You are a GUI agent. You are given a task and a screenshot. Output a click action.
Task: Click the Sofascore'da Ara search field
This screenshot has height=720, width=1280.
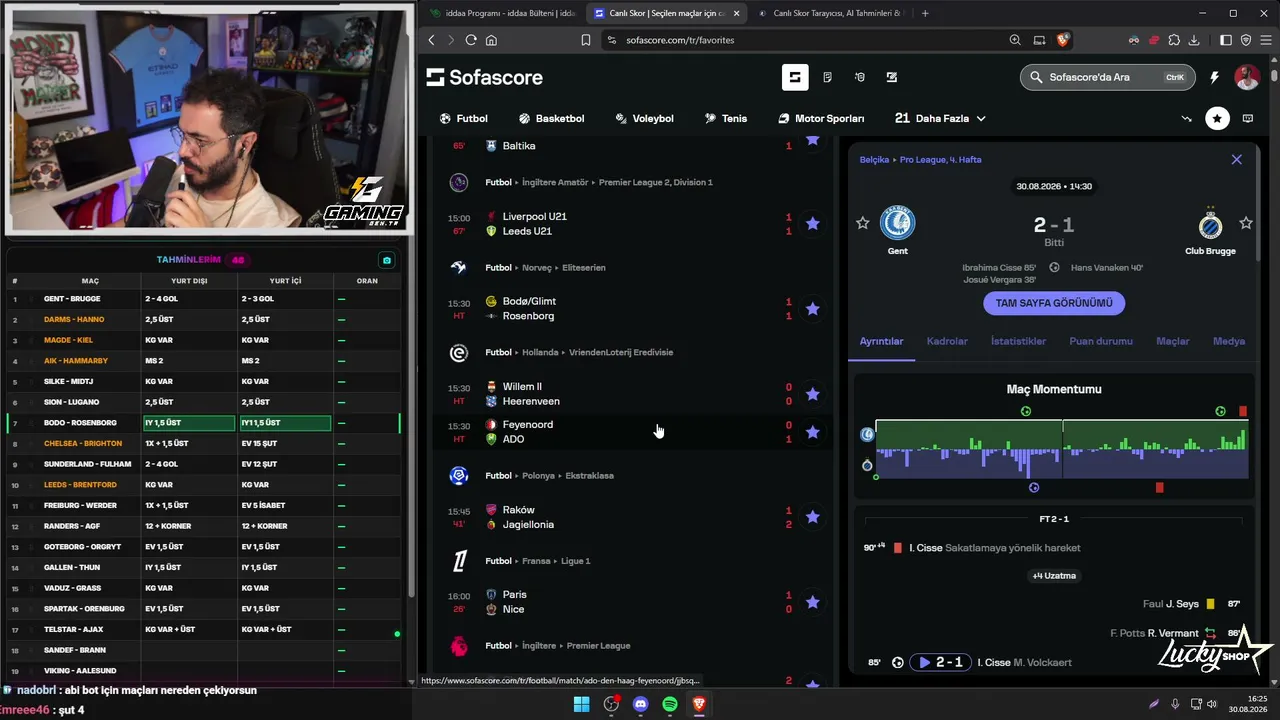pyautogui.click(x=1106, y=77)
